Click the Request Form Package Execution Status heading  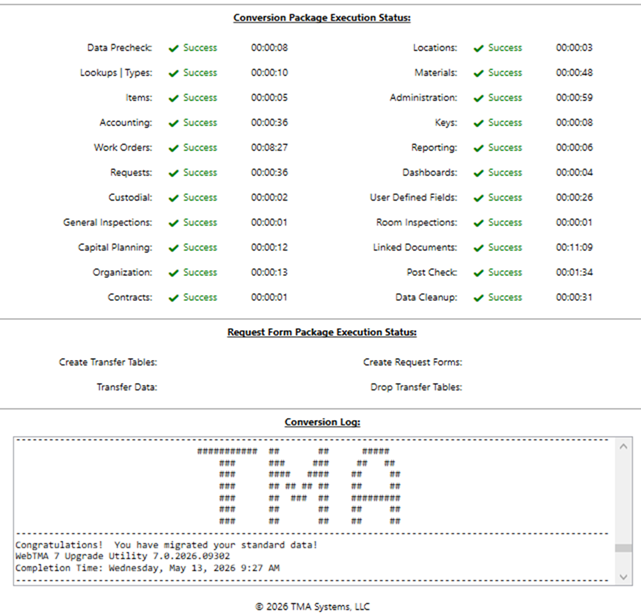tap(322, 332)
